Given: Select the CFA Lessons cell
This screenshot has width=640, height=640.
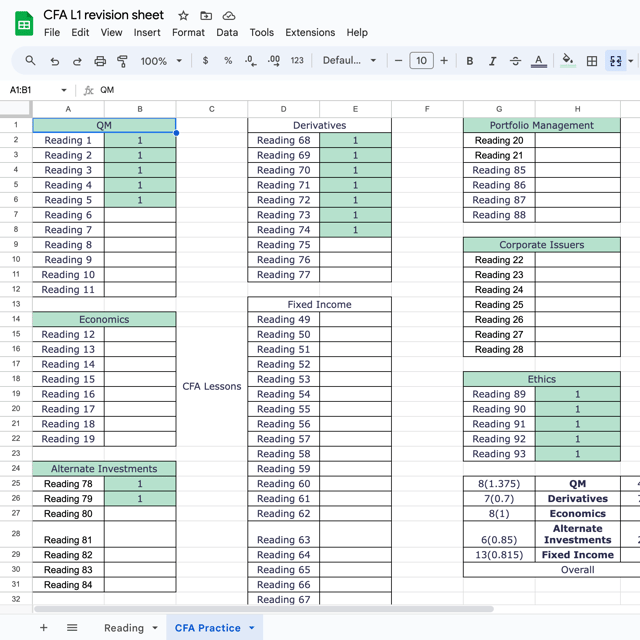Looking at the screenshot, I should (x=211, y=386).
